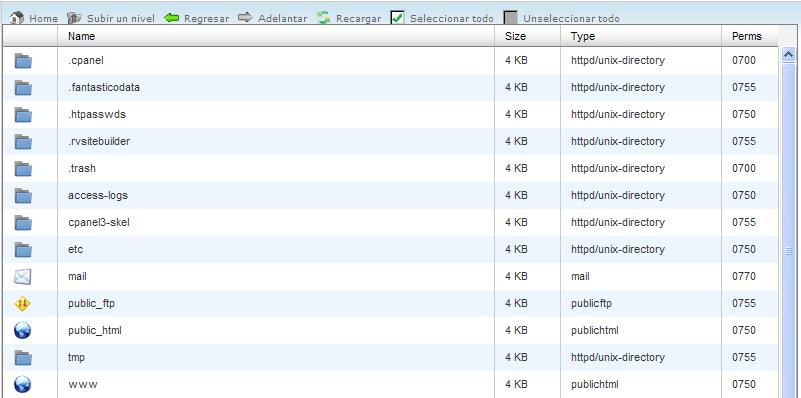Select the public_html globe icon
This screenshot has width=801, height=398.
22,331
